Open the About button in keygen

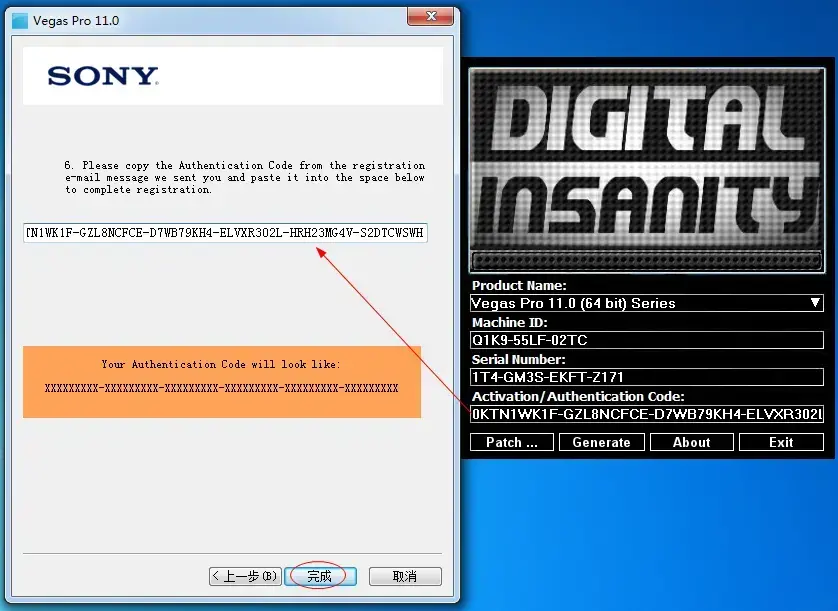point(692,442)
